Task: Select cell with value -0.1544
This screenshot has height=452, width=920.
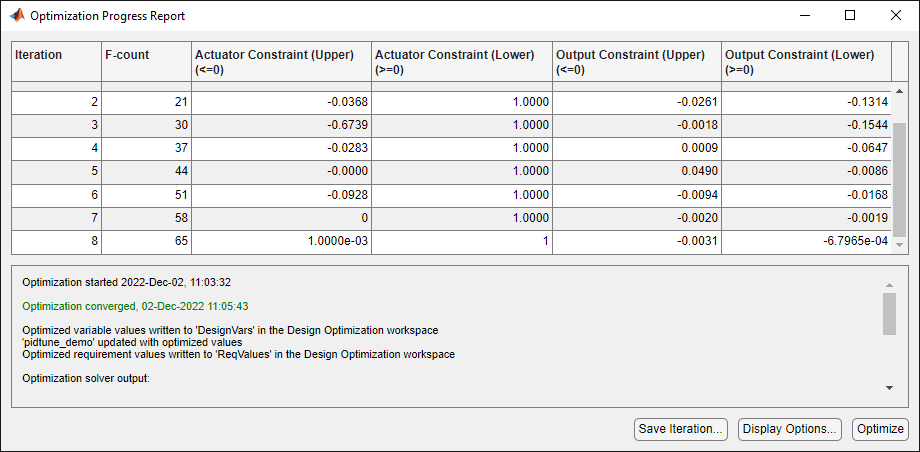Action: pyautogui.click(x=807, y=126)
